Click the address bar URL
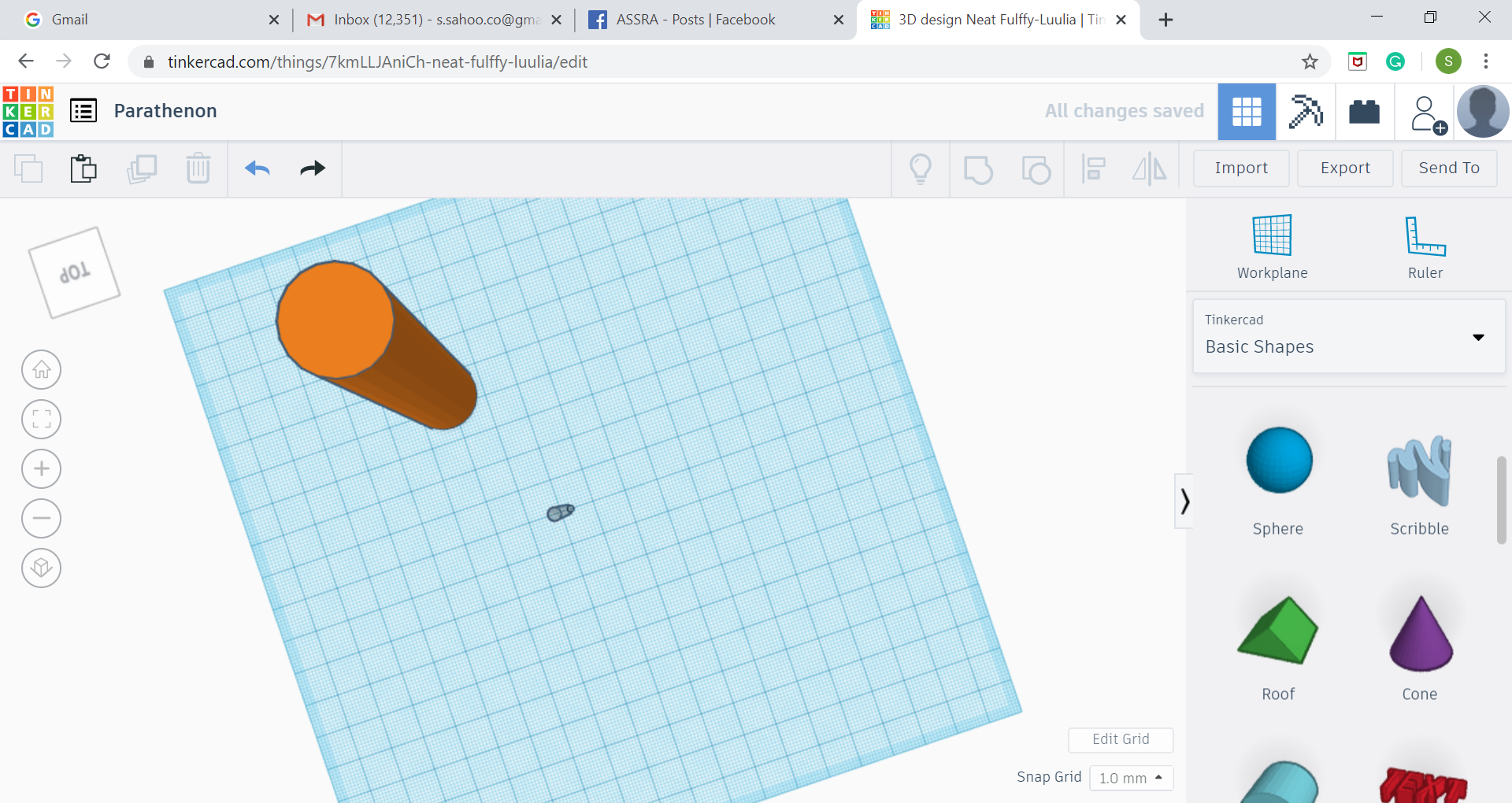 377,61
